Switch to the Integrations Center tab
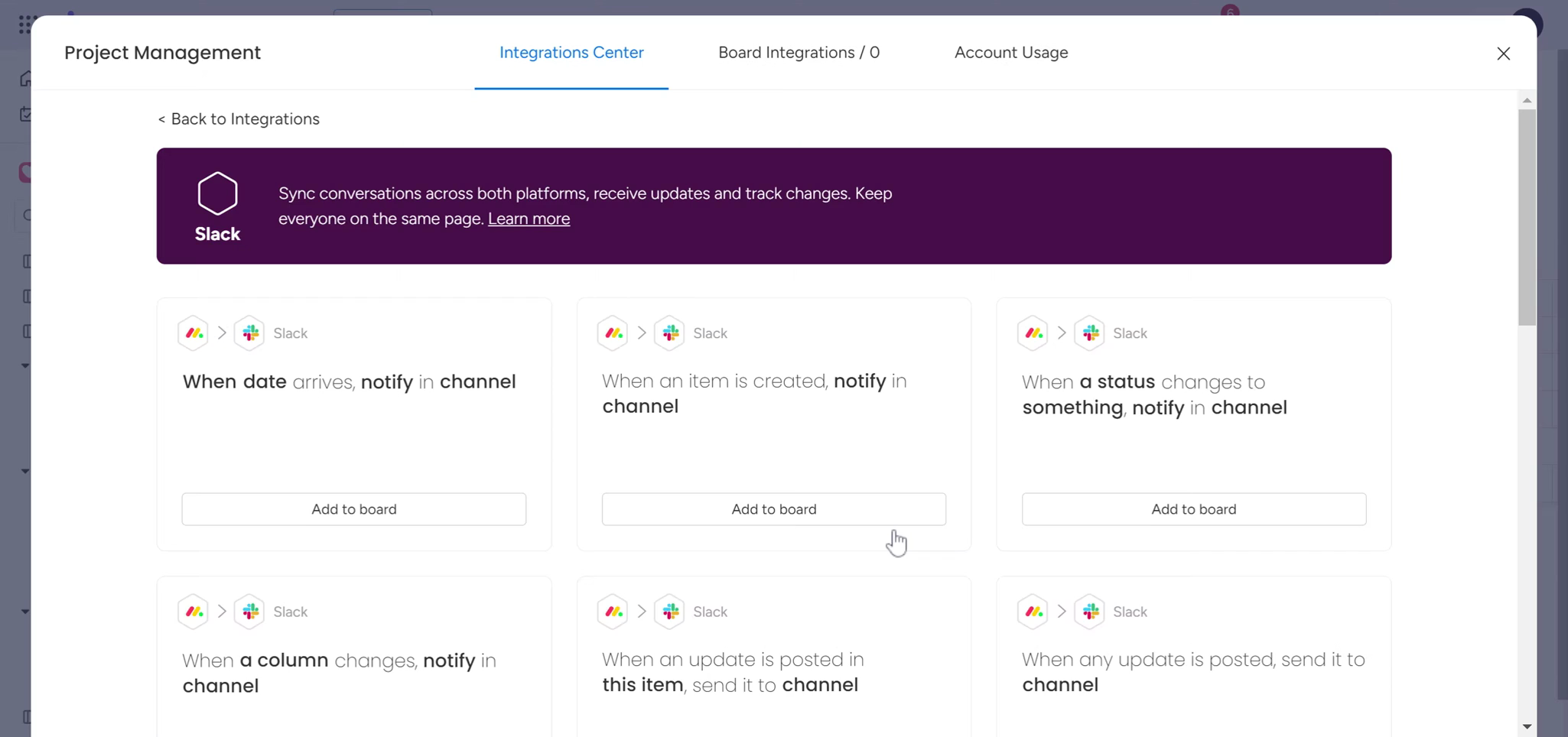Image resolution: width=1568 pixels, height=737 pixels. pos(571,53)
